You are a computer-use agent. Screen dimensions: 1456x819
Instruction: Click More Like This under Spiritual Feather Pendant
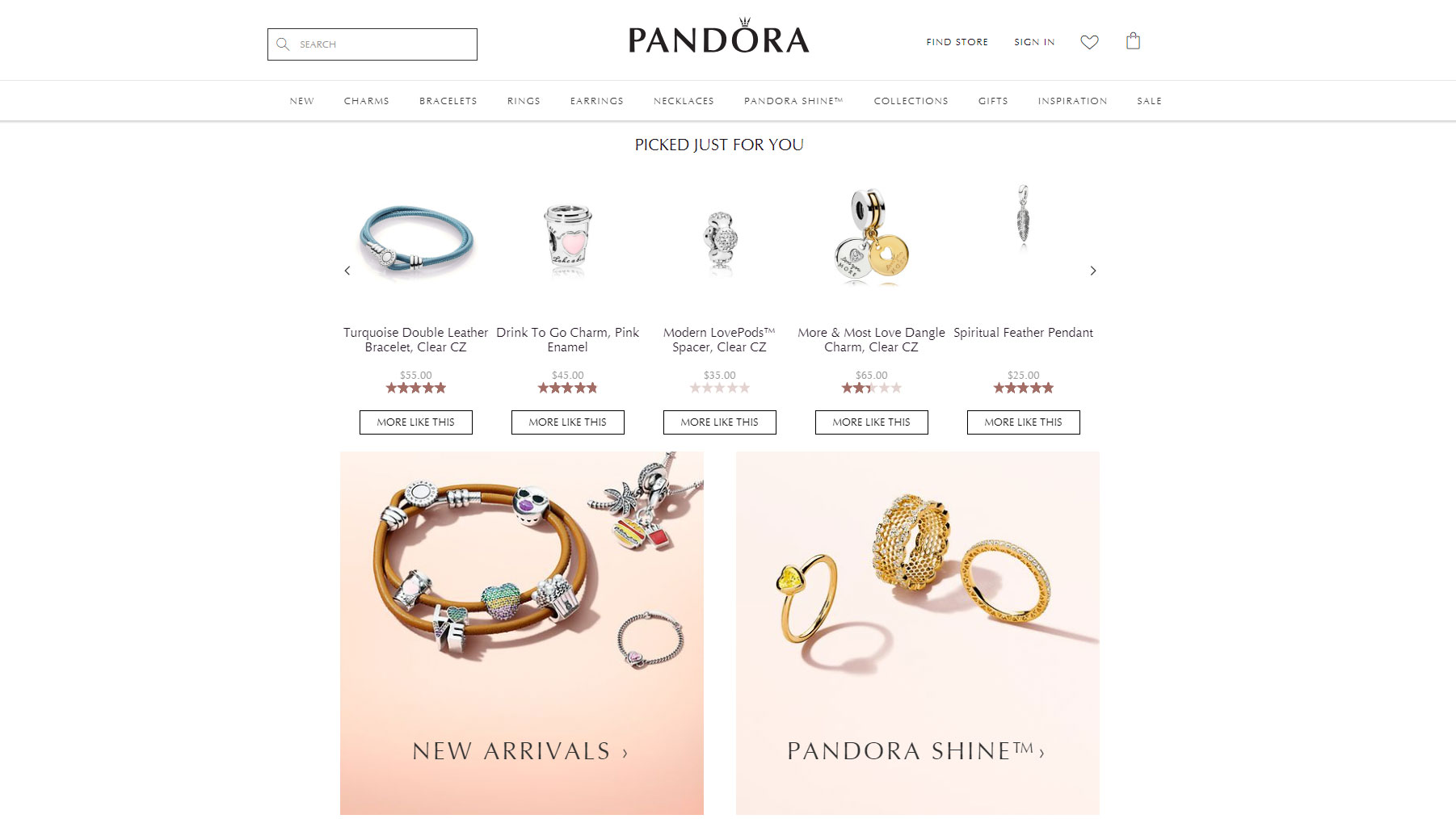tap(1024, 422)
